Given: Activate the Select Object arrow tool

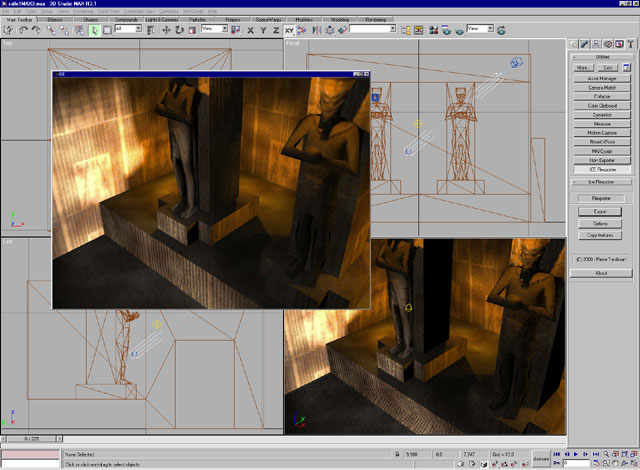Looking at the screenshot, I should 94,30.
